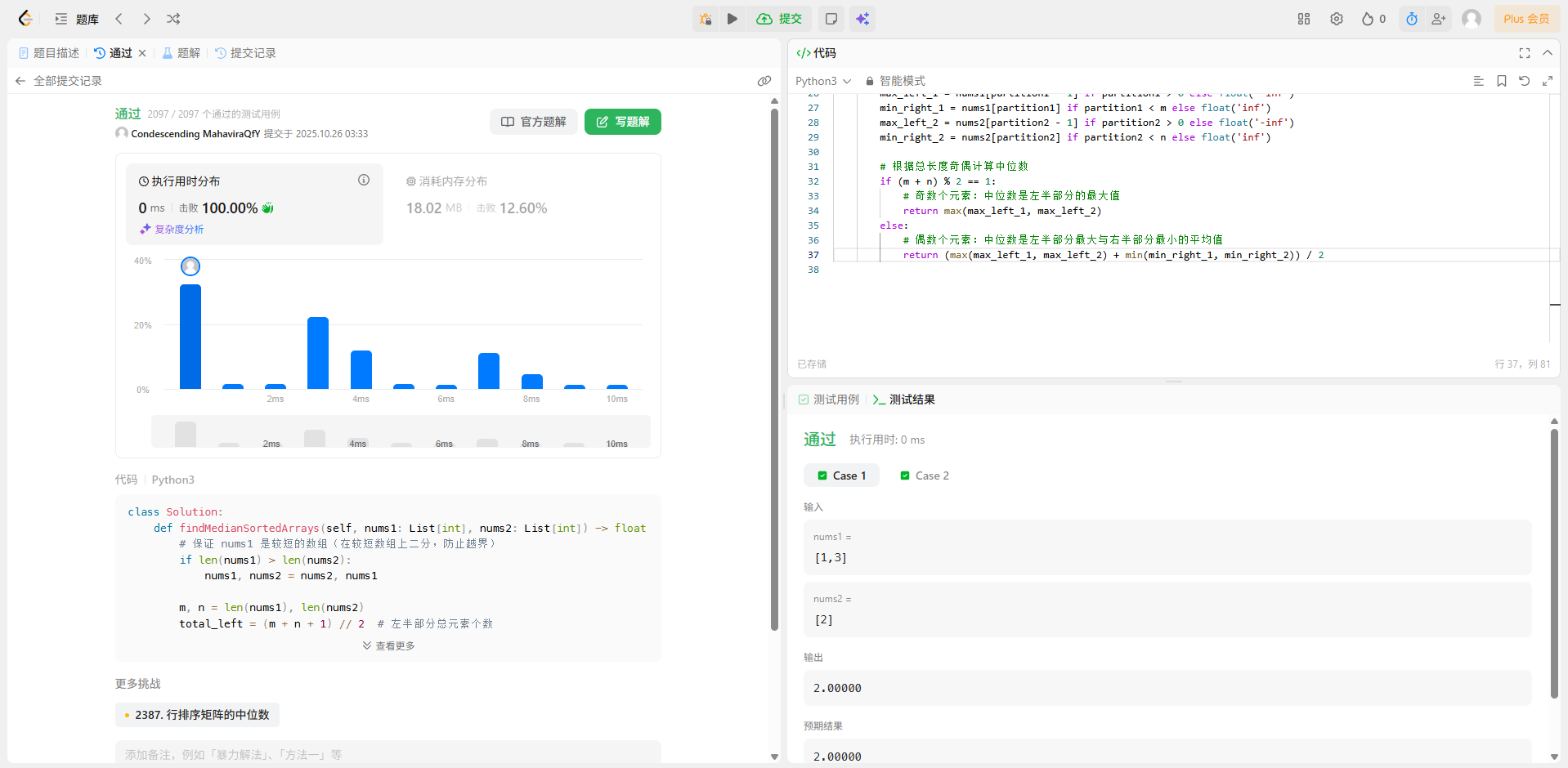Image resolution: width=1568 pixels, height=768 pixels.
Task: Open the 测试用例 tab
Action: point(829,400)
